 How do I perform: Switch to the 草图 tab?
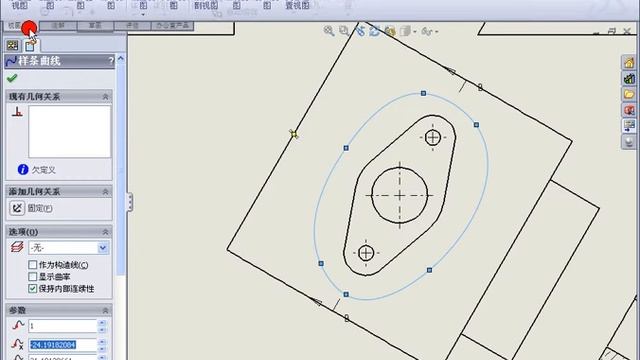[x=95, y=26]
